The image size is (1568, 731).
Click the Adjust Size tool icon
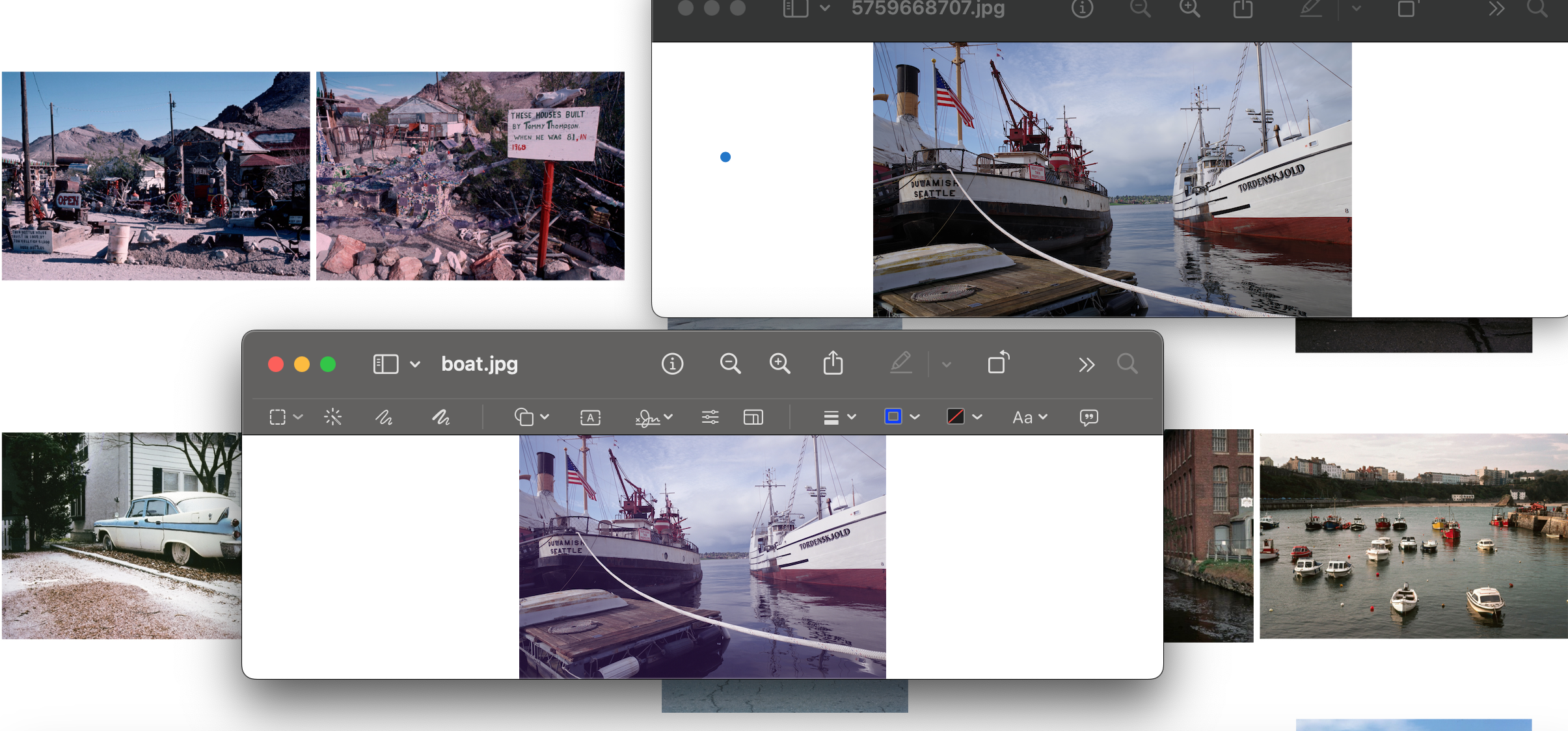753,417
